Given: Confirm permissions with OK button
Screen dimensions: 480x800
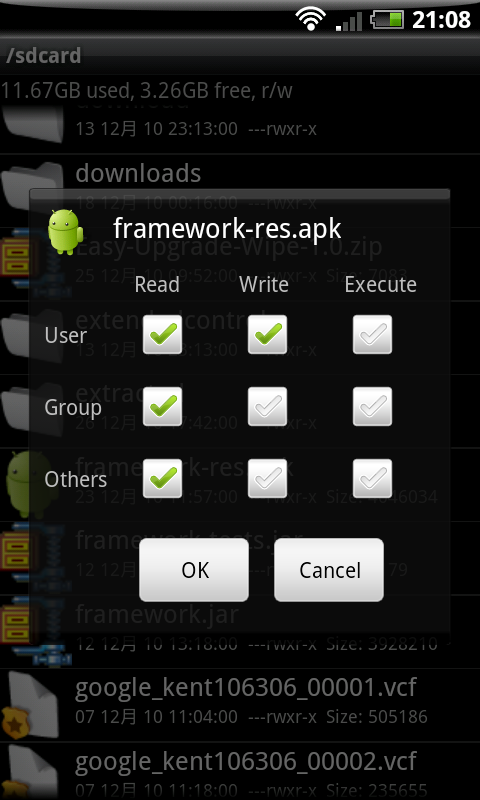Looking at the screenshot, I should [x=194, y=570].
